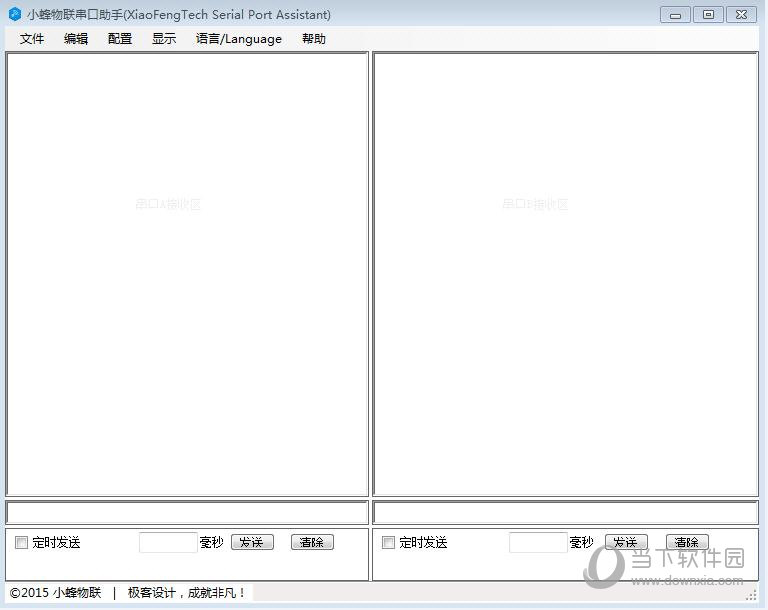Open the 文件 menu

click(x=32, y=39)
